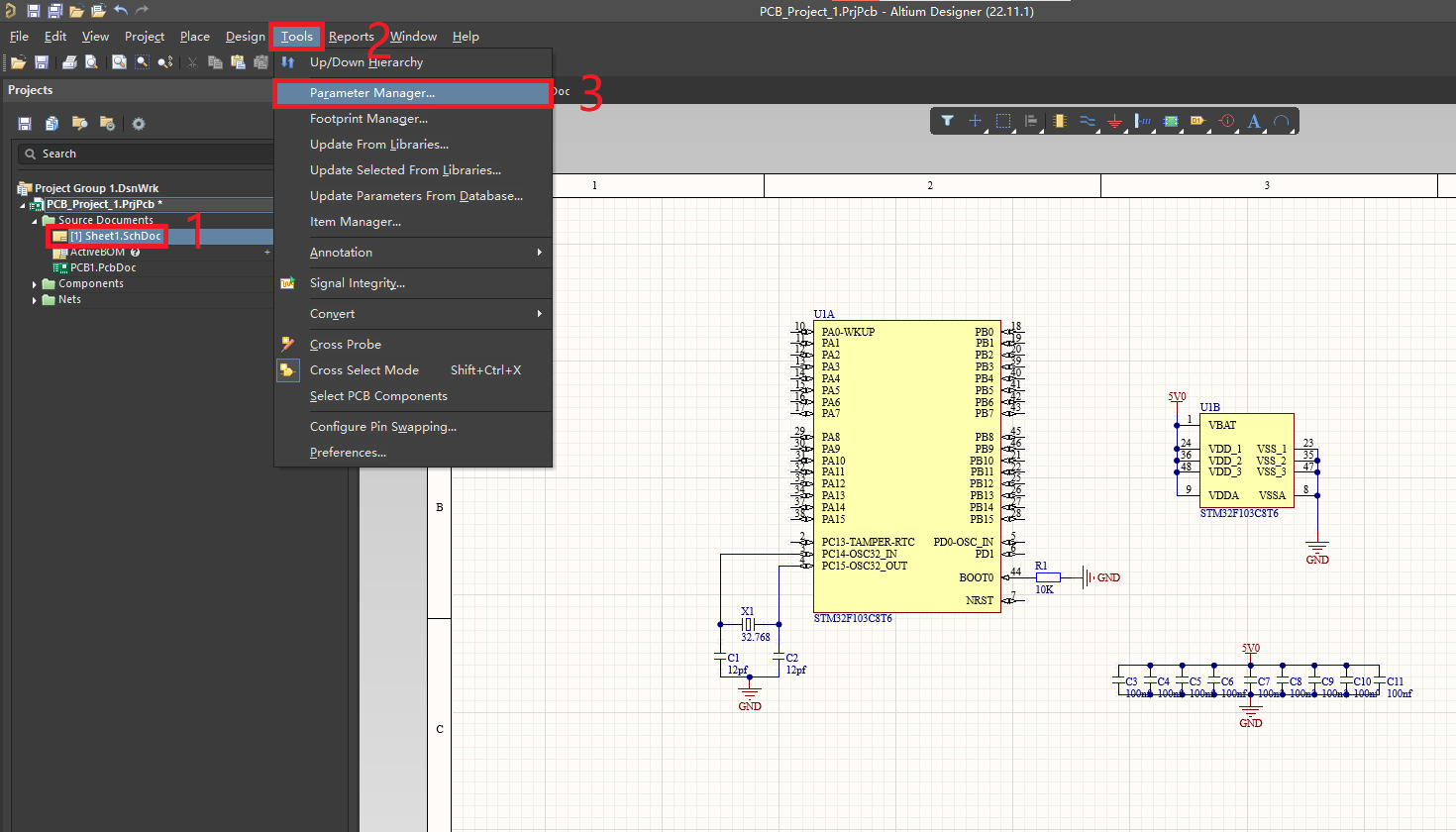
Task: Click the Place Text String A tool
Action: click(x=1254, y=121)
